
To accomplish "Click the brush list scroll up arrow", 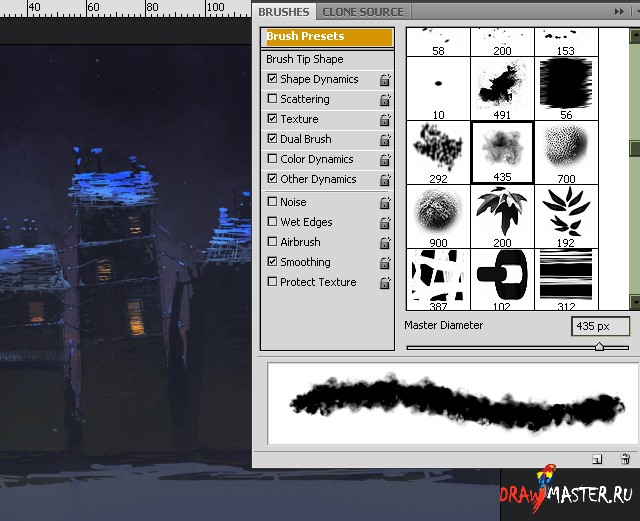I will pos(635,36).
